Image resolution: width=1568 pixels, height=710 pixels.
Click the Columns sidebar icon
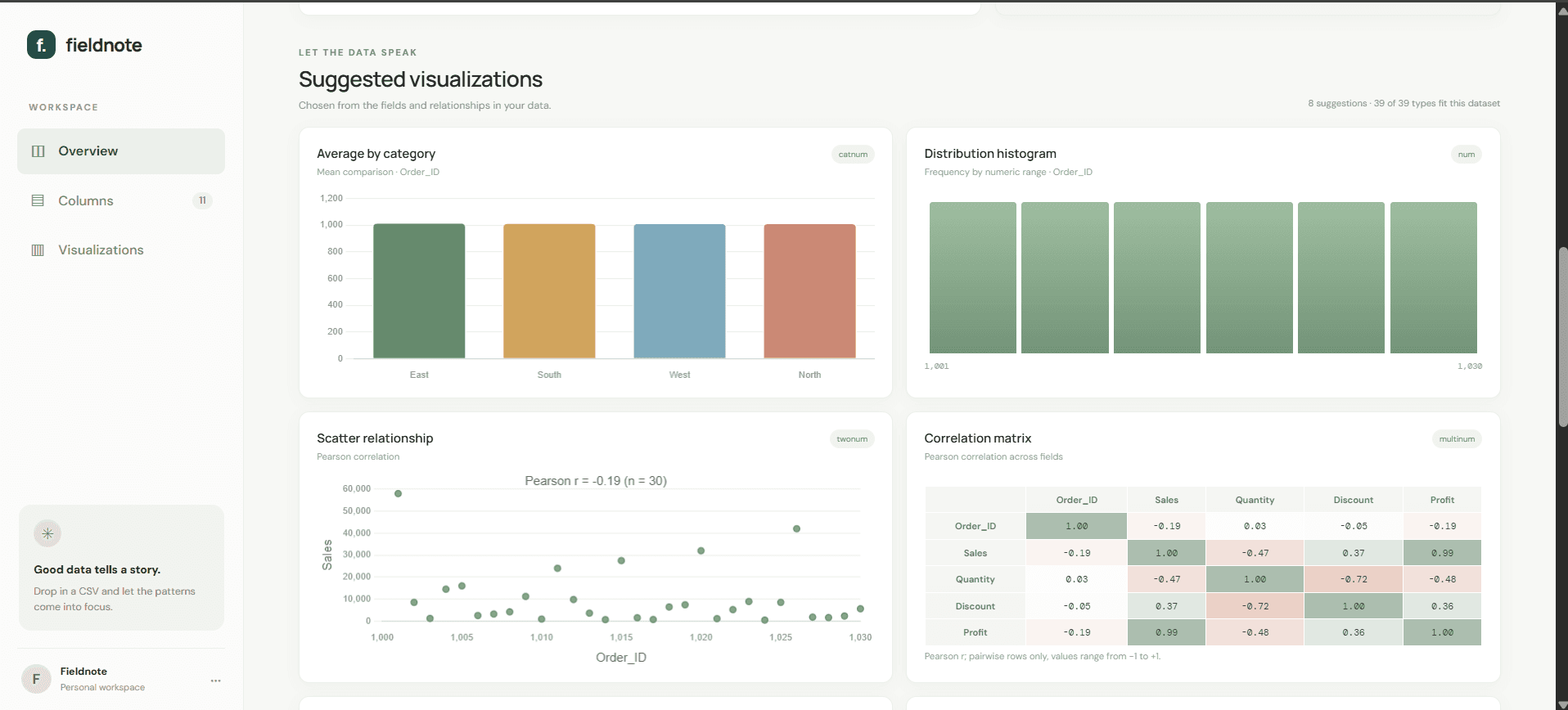[x=38, y=200]
